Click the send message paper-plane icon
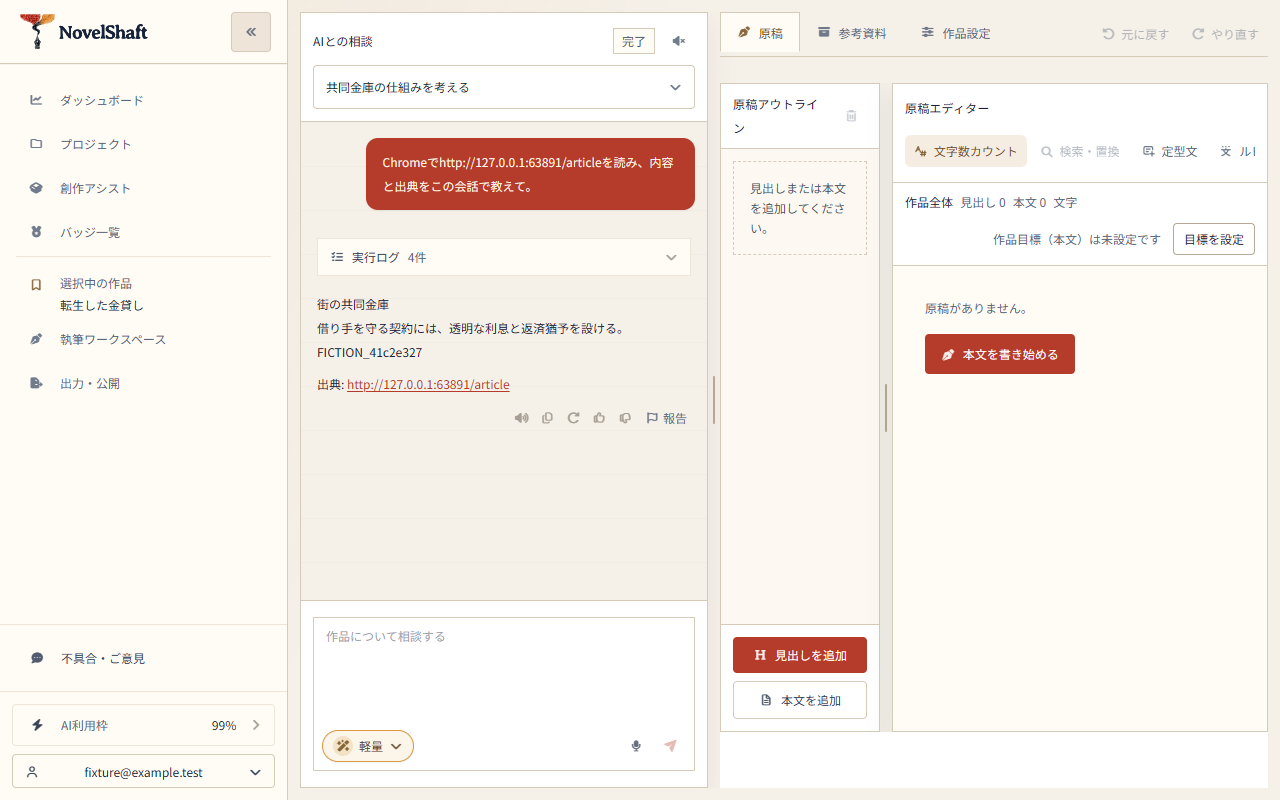Viewport: 1280px width, 800px height. point(671,746)
